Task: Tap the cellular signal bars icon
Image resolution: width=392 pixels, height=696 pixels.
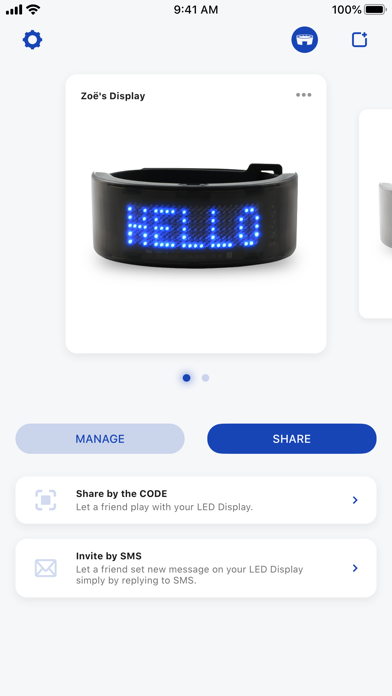Action: coord(14,10)
